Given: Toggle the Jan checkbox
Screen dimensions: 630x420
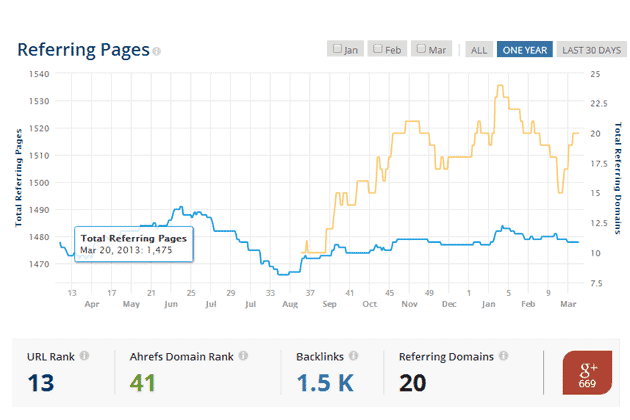Looking at the screenshot, I should [x=338, y=48].
